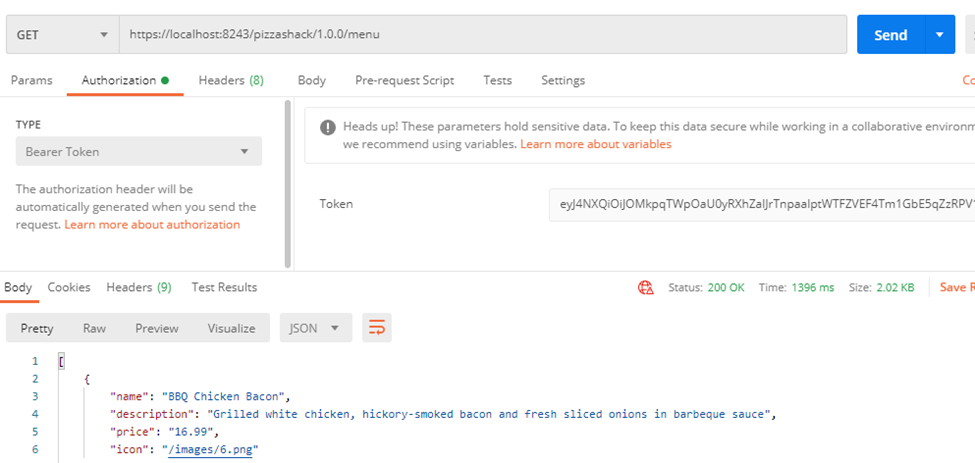This screenshot has height=463, width=975.
Task: Click the /images/6.png link in response
Action: (x=210, y=449)
